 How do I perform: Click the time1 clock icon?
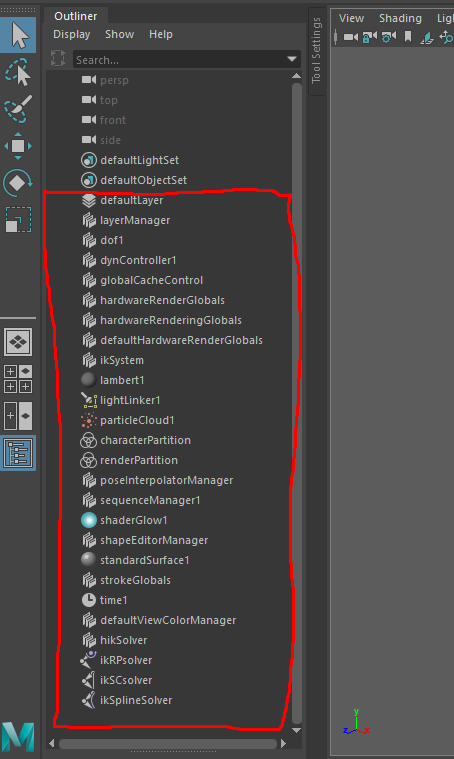click(89, 600)
